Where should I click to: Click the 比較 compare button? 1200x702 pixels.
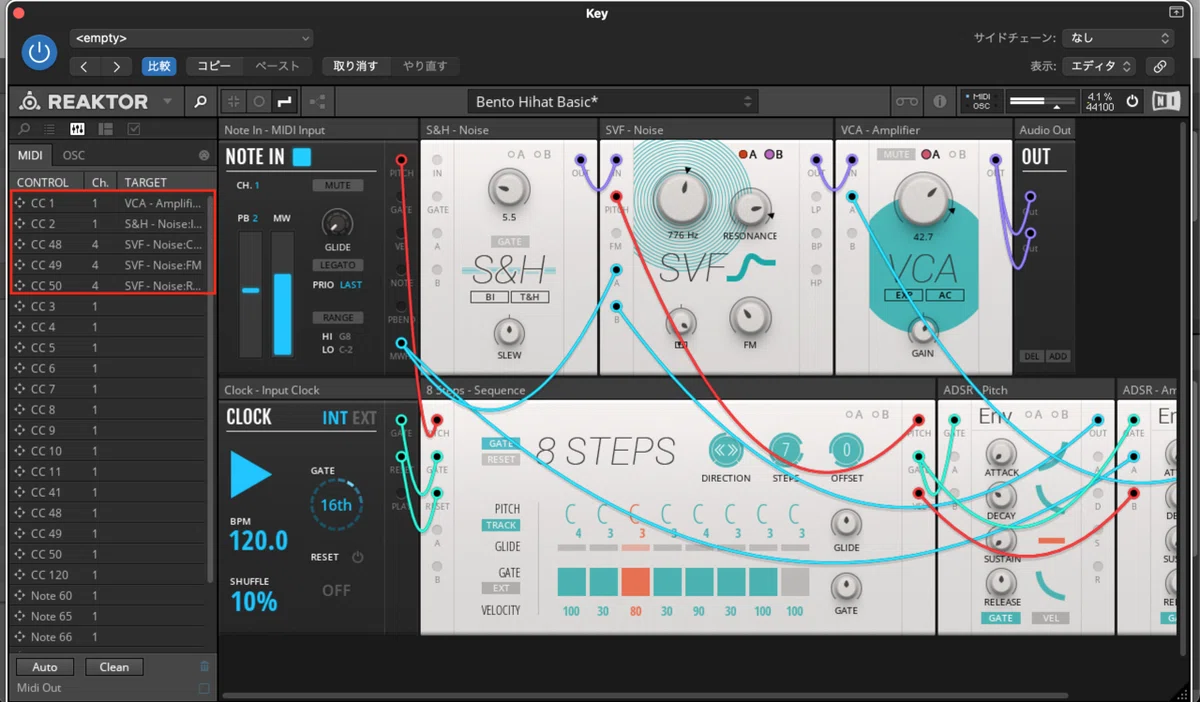coord(158,66)
